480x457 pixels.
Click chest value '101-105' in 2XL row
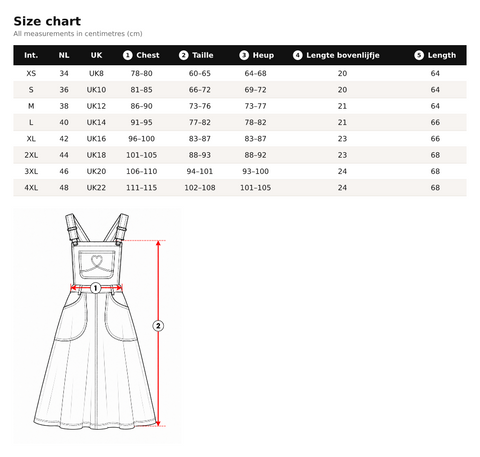141,155
